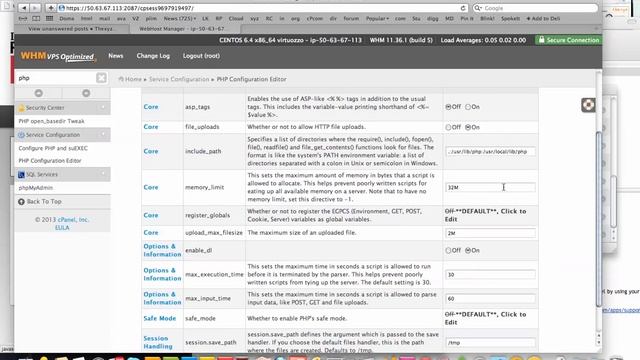Set enable_dl to On
Image resolution: width=640 pixels, height=360 pixels.
[468, 251]
